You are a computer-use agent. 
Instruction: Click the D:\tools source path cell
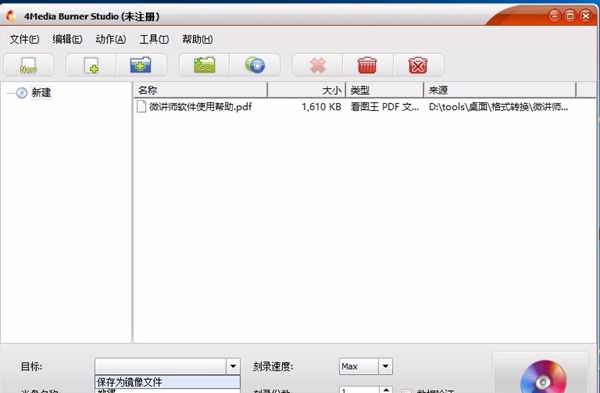pyautogui.click(x=498, y=107)
